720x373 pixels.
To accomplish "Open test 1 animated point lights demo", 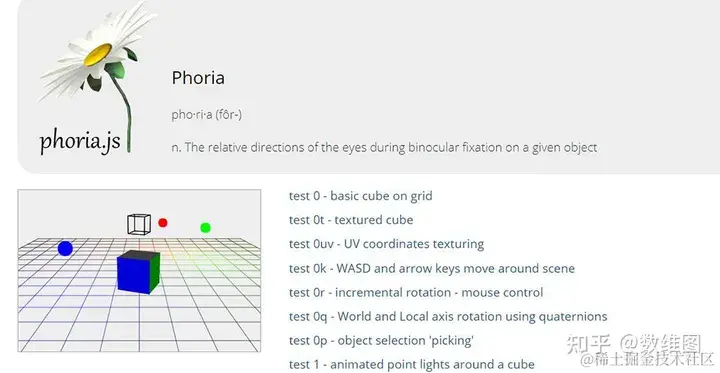I will [412, 365].
